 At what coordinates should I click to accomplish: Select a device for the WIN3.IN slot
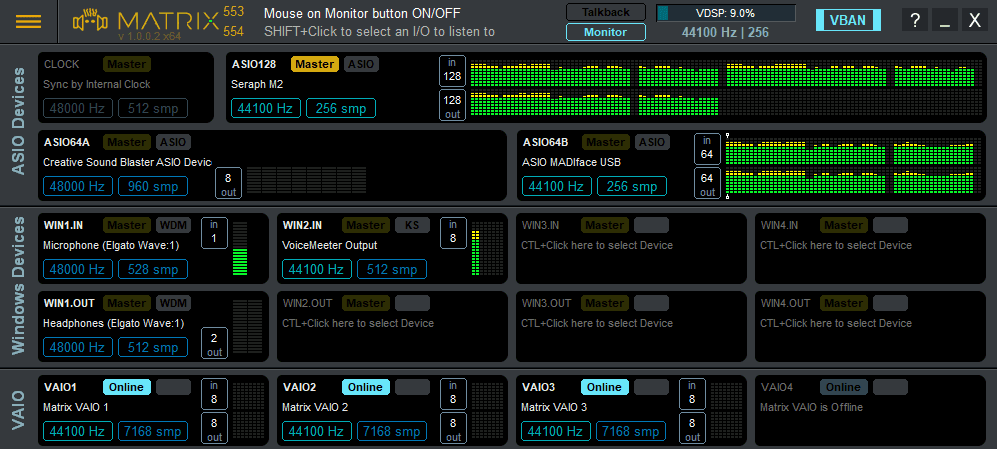pyautogui.click(x=630, y=245)
